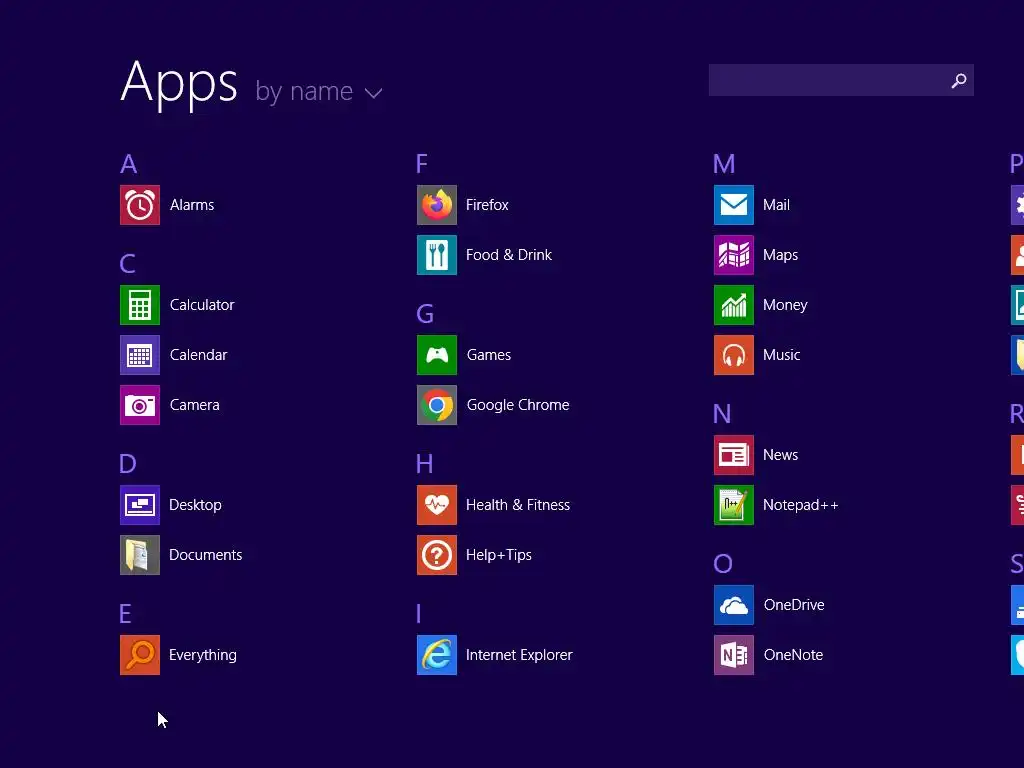1024x768 pixels.
Task: Open the News app icon
Action: pyautogui.click(x=734, y=455)
